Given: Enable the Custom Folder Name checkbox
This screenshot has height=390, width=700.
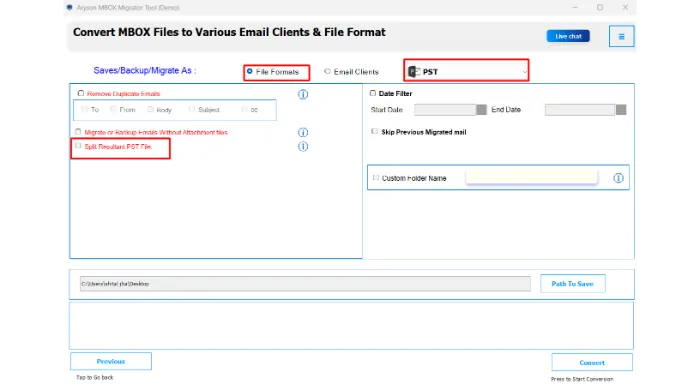Looking at the screenshot, I should pos(375,178).
